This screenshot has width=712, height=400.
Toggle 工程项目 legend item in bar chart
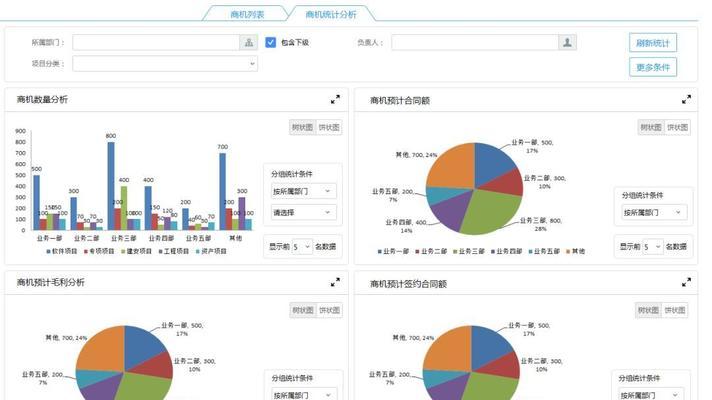173,251
